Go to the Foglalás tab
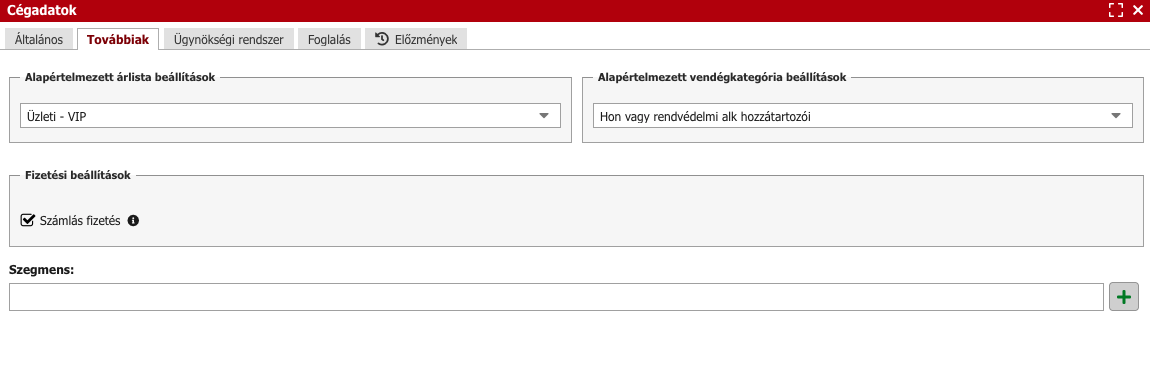 [x=330, y=40]
